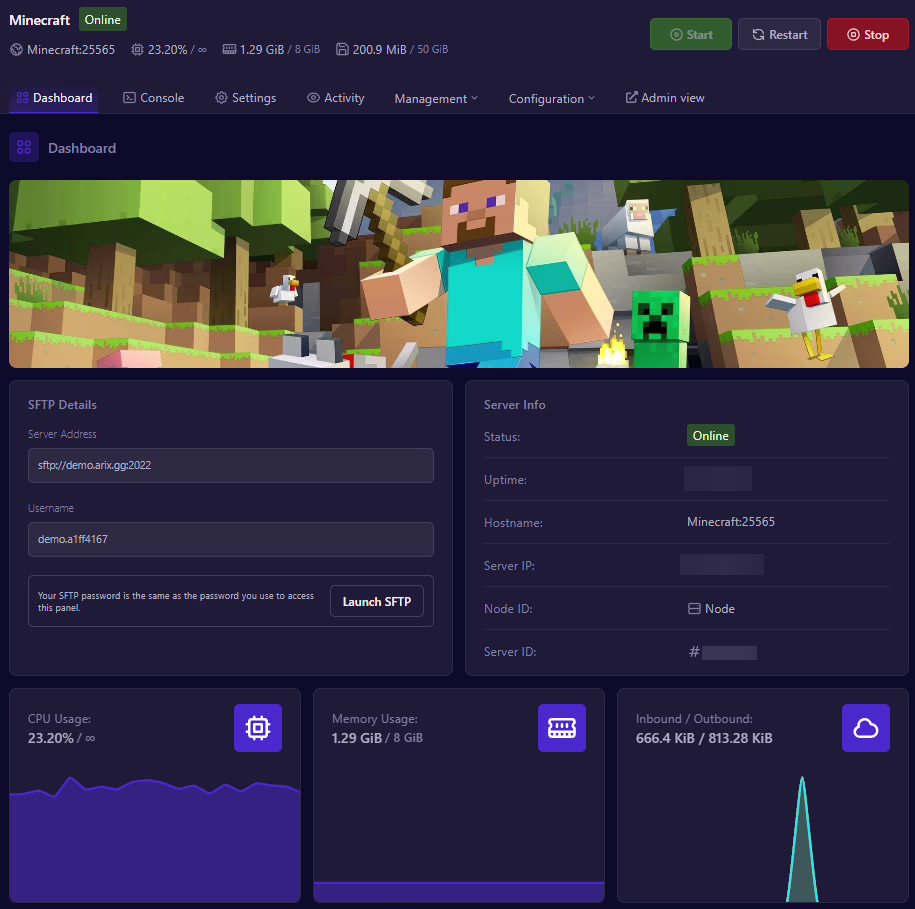Click the Dashboard grid icon beside page heading

pos(24,148)
